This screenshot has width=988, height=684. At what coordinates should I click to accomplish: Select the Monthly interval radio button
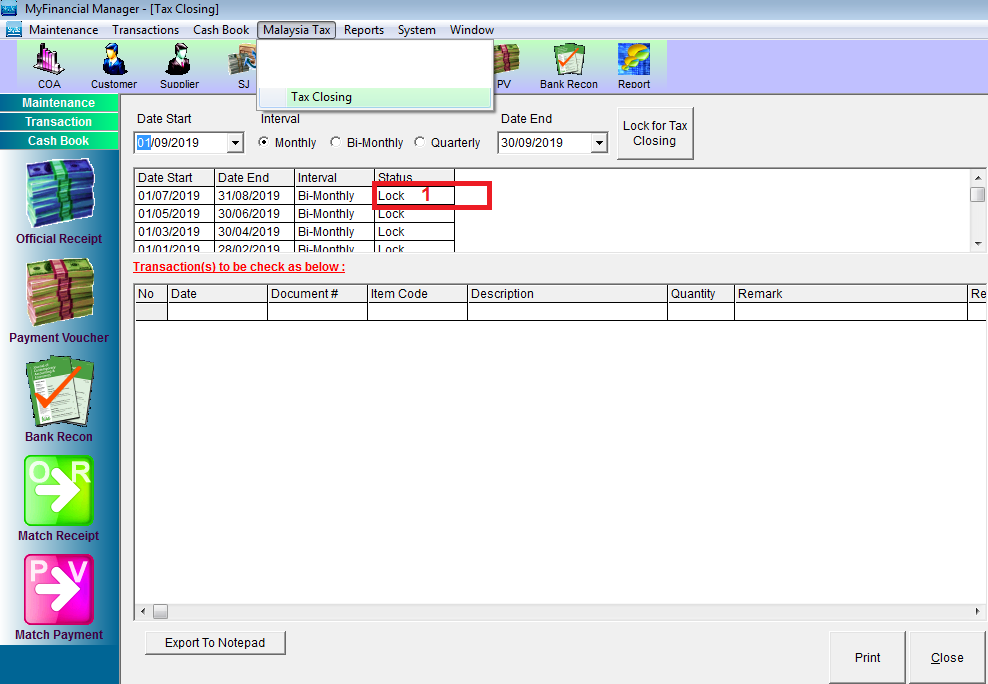pos(264,143)
